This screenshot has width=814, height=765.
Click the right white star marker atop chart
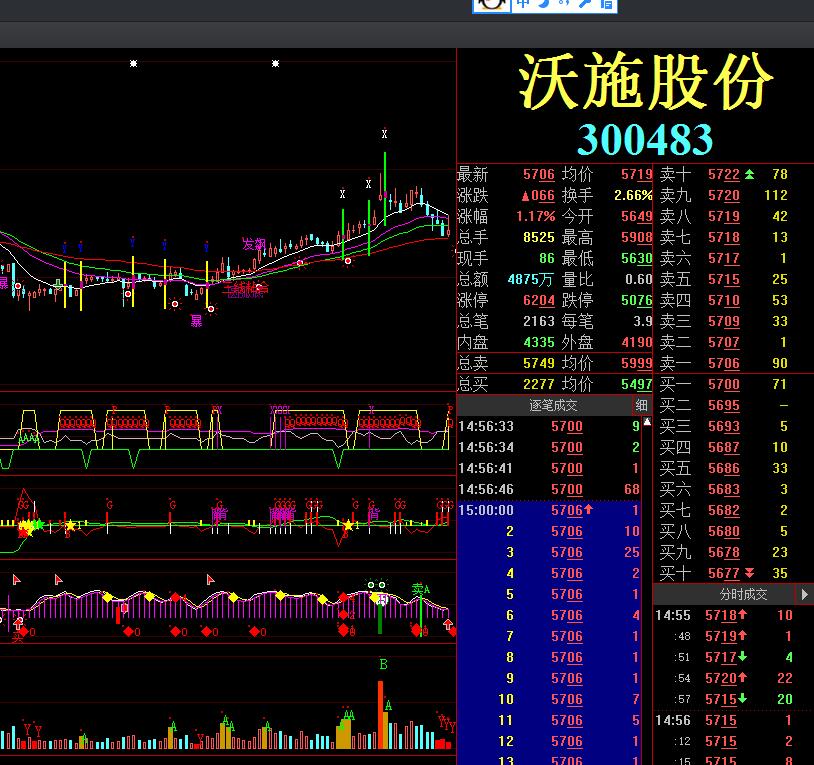point(276,63)
